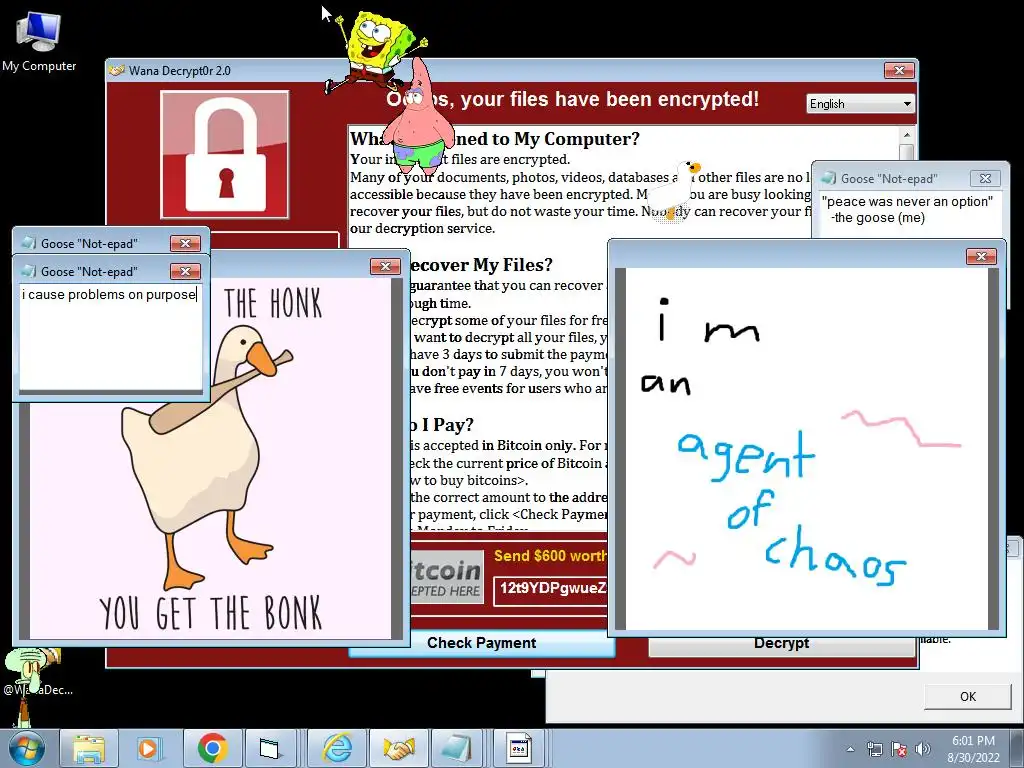1024x768 pixels.
Task: Click the Decrypt button
Action: coord(781,644)
